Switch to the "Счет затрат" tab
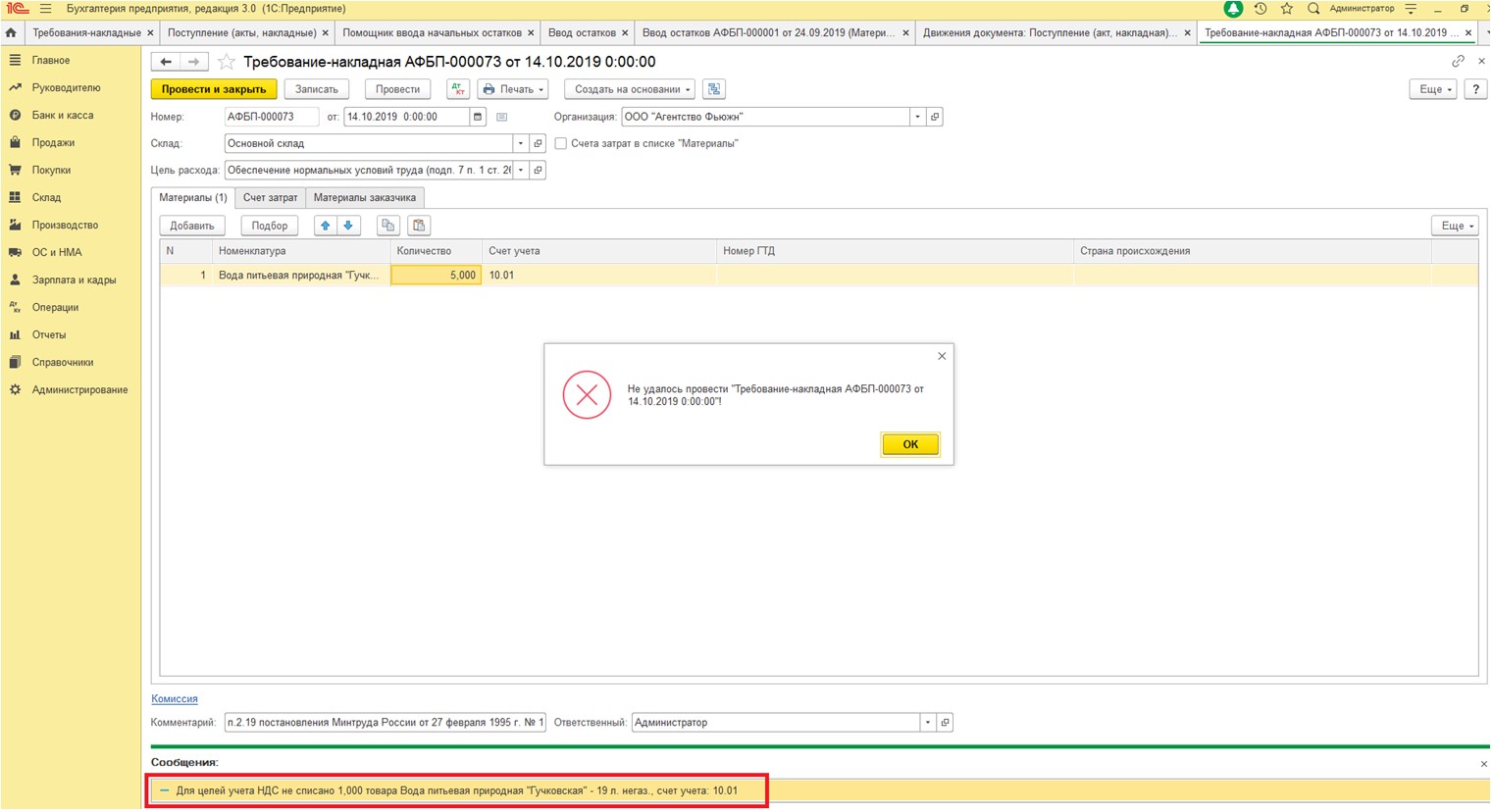The width and height of the screenshot is (1493, 812). point(270,197)
